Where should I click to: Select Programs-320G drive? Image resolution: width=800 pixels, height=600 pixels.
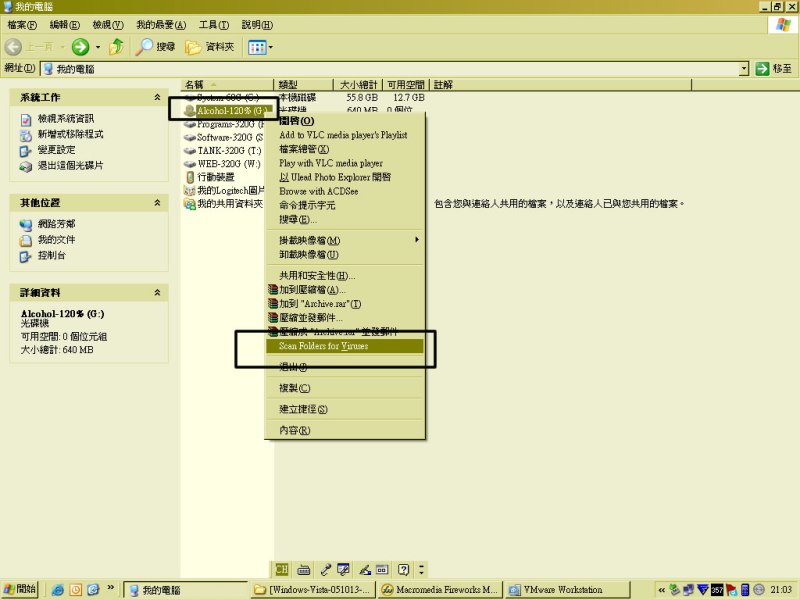[224, 124]
